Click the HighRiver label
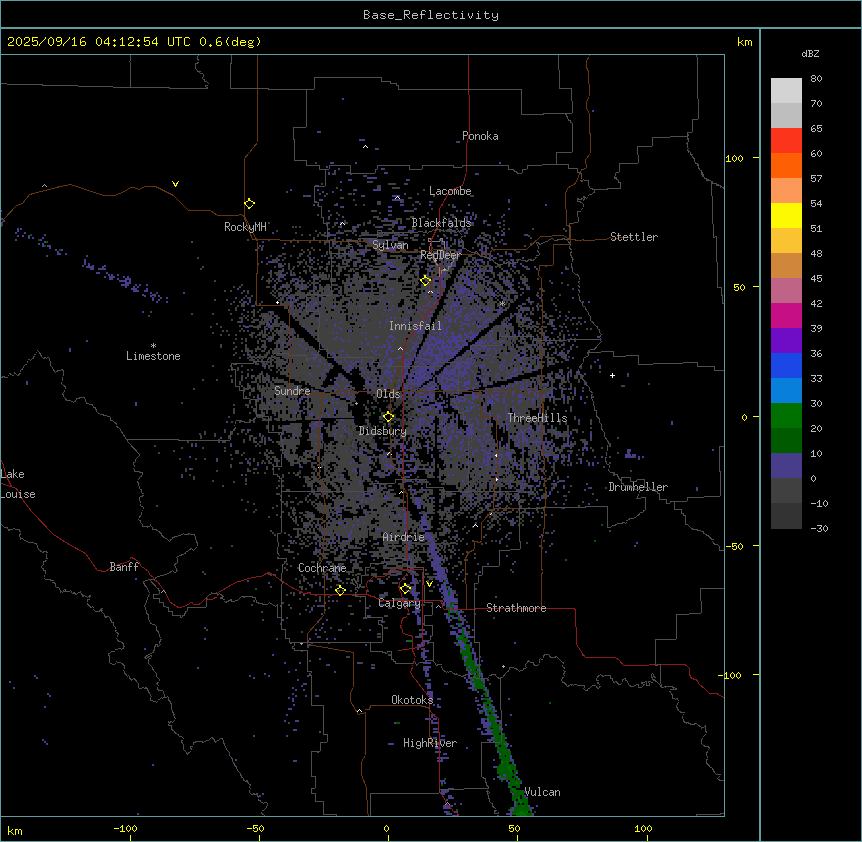862x842 pixels. click(430, 743)
